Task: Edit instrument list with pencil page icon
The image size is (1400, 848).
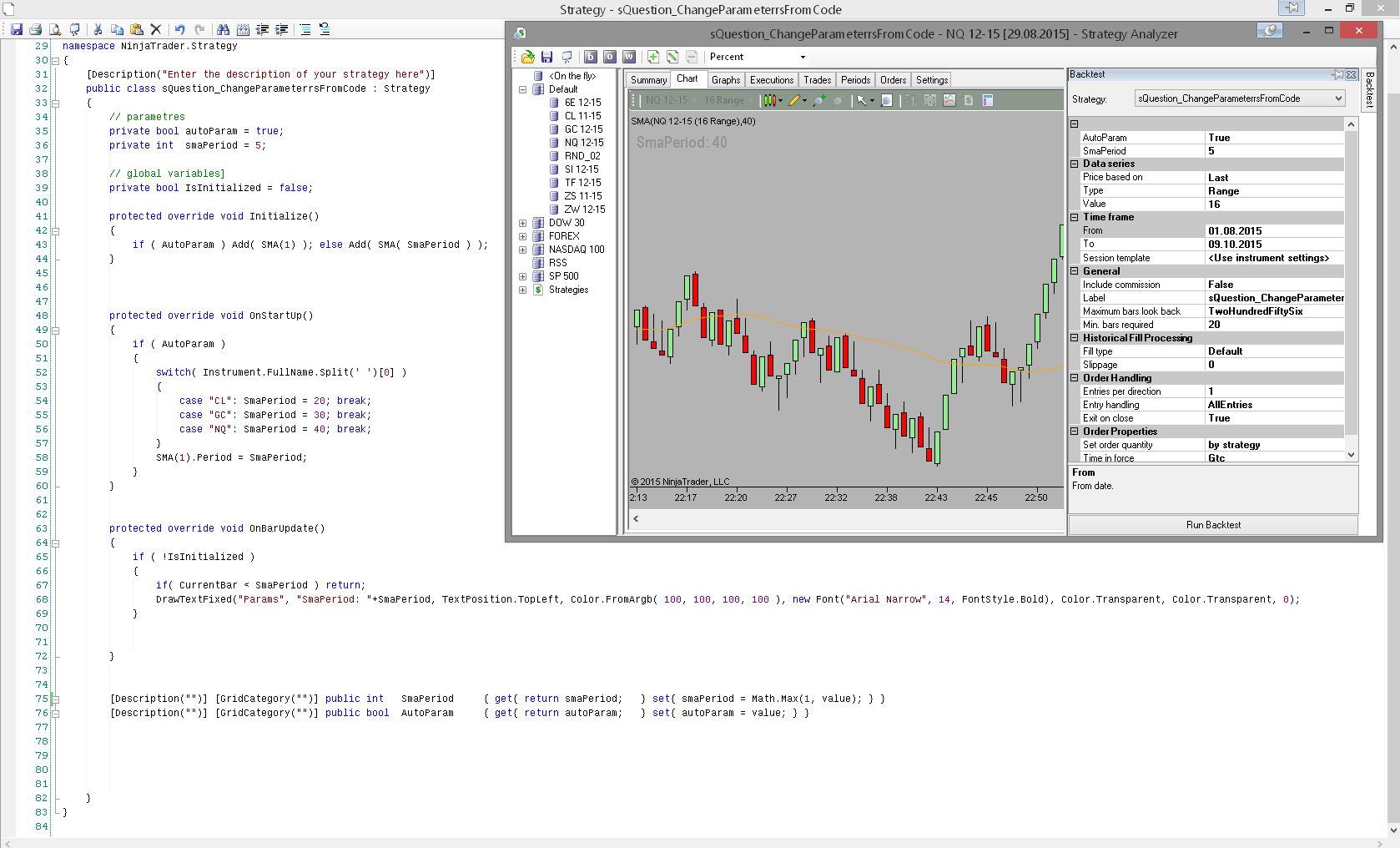Action: click(672, 57)
